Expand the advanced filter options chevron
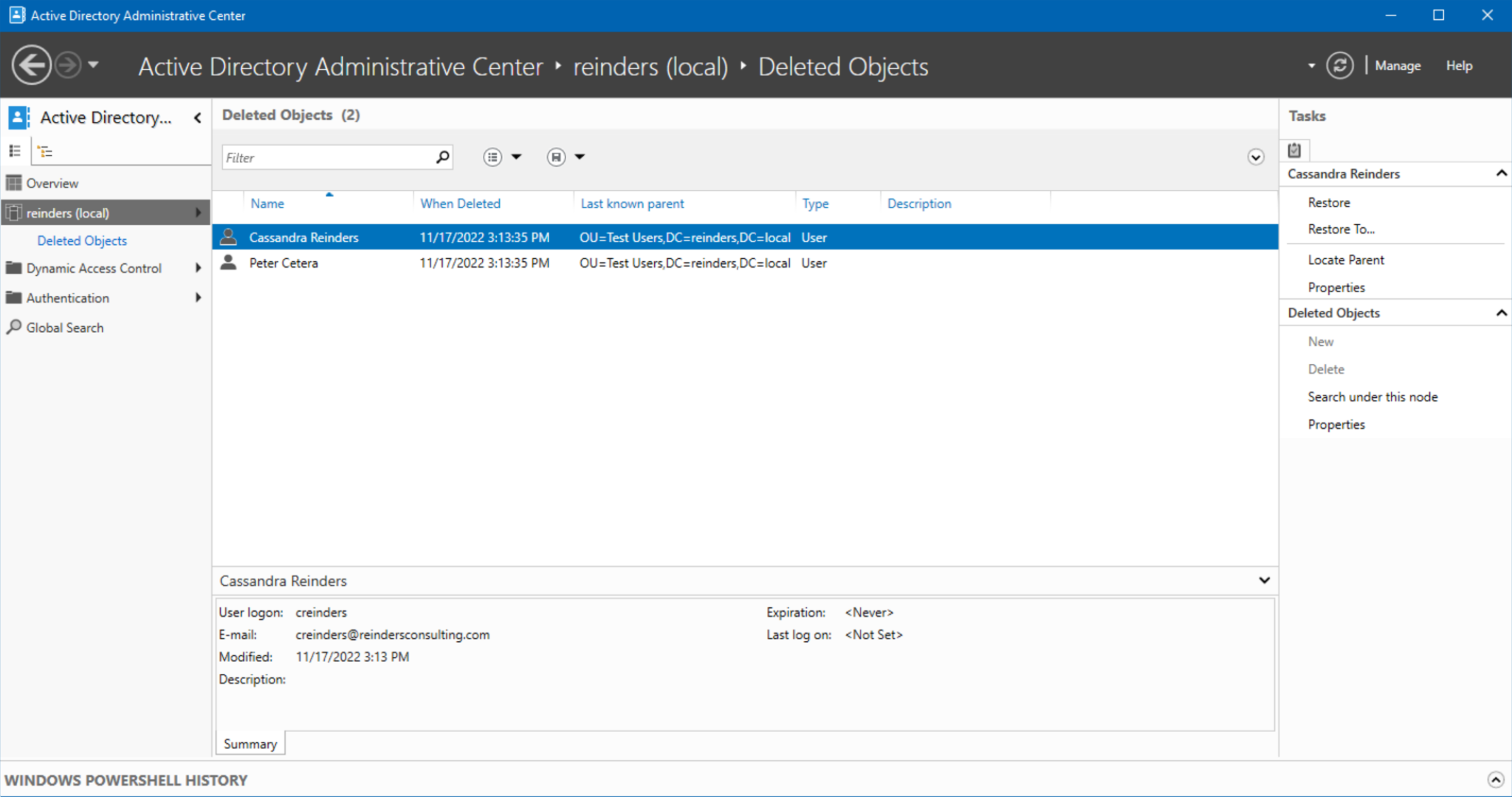 1255,157
